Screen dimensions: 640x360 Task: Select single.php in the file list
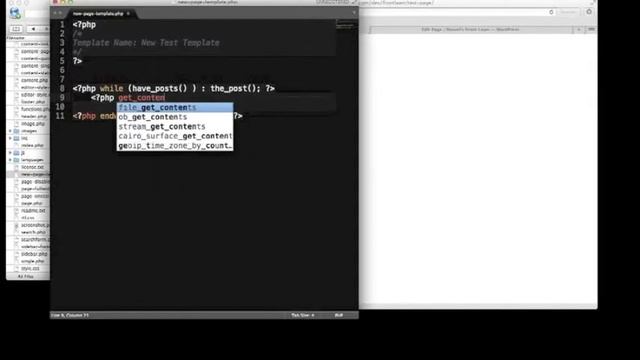(32, 261)
